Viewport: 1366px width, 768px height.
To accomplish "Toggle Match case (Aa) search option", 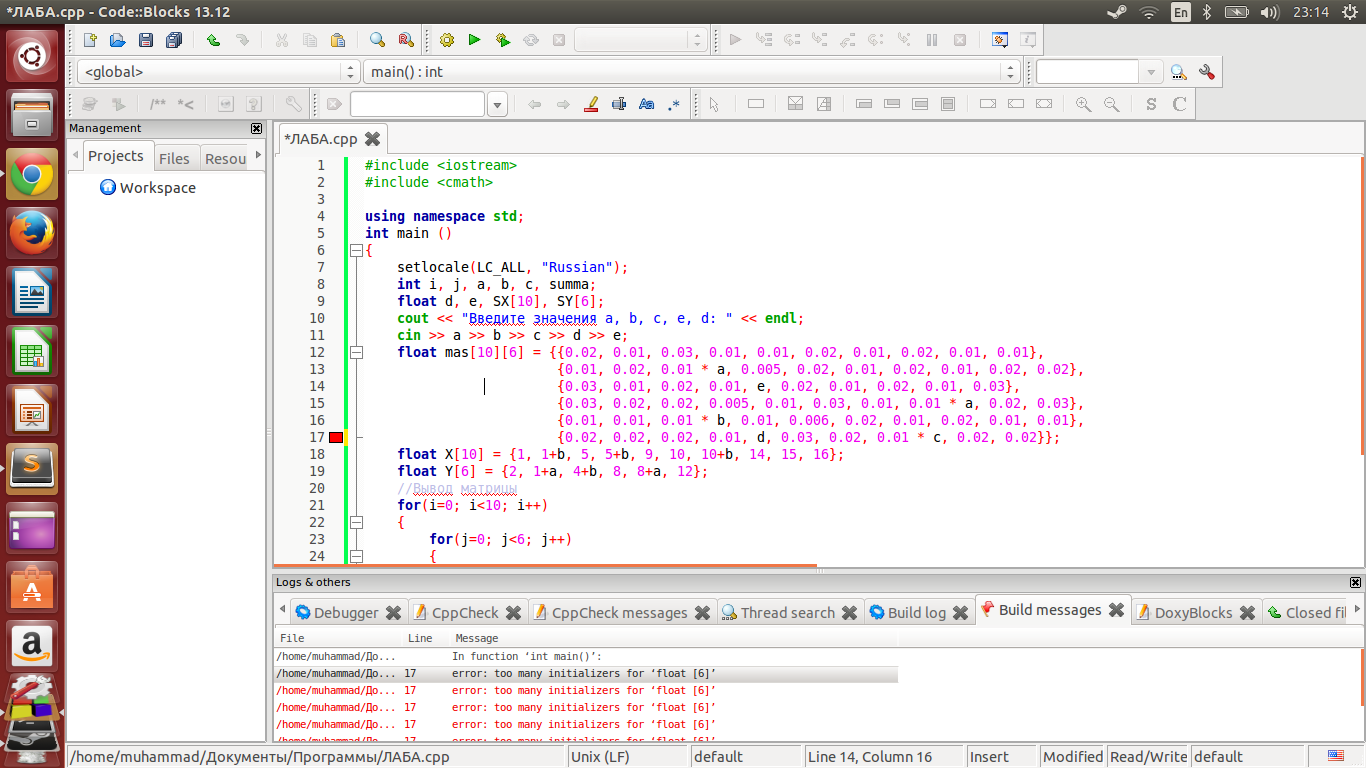I will (646, 104).
